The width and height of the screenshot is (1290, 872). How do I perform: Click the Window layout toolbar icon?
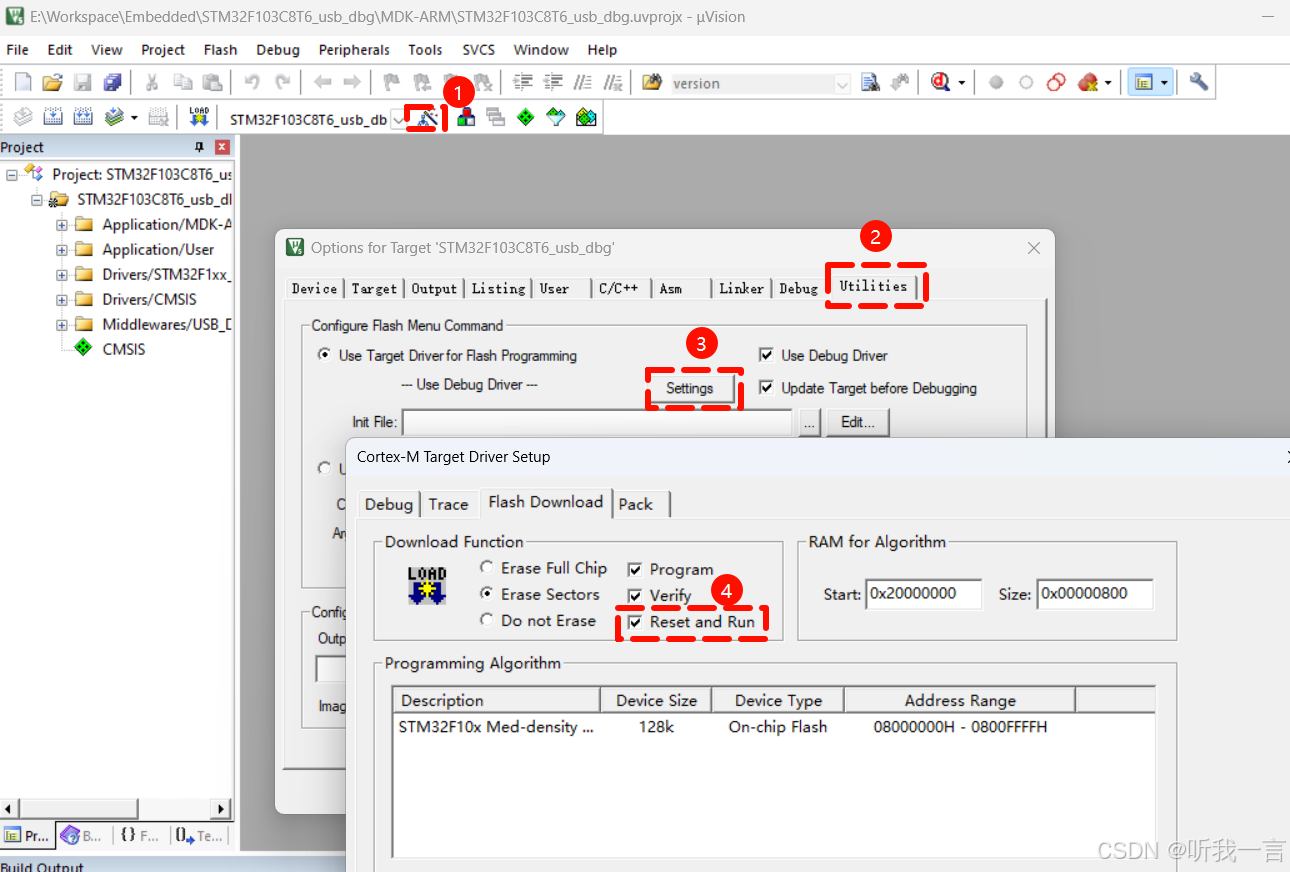1142,83
